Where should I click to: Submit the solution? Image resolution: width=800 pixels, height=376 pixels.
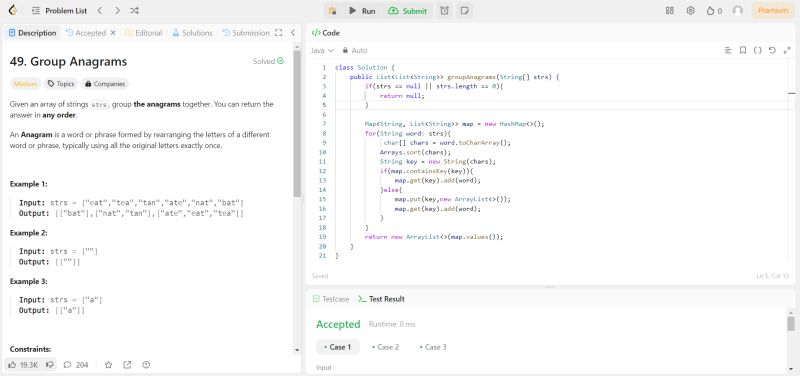(x=407, y=11)
